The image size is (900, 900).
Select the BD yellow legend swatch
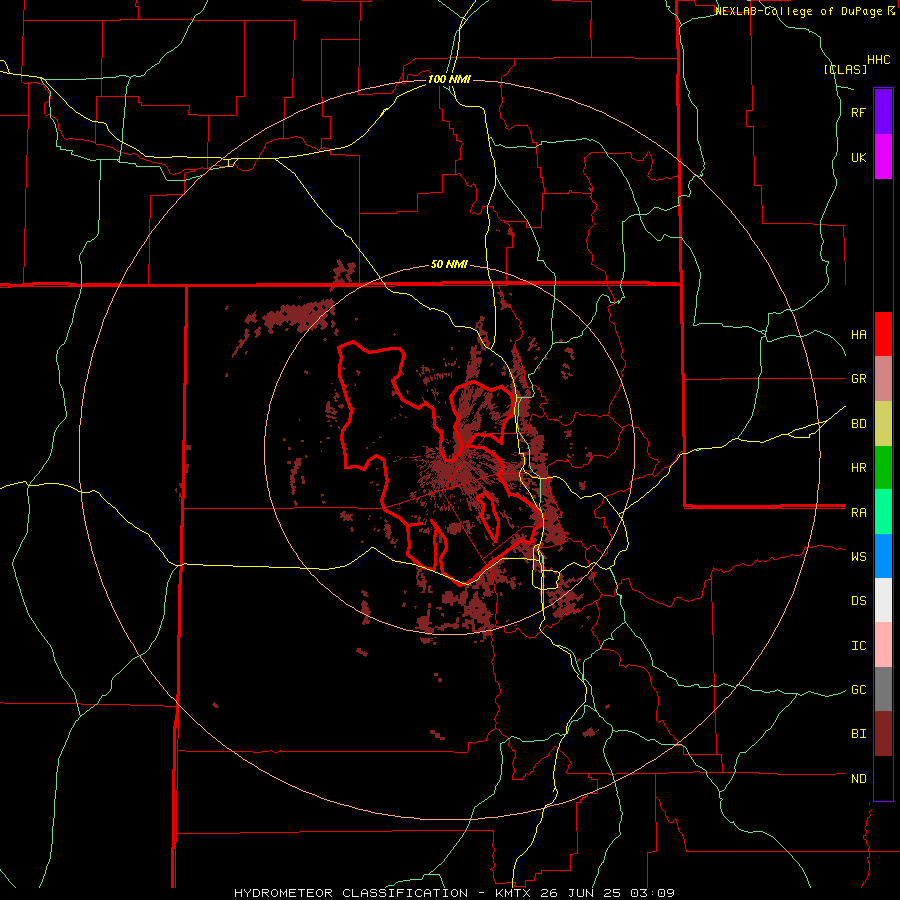[x=883, y=423]
